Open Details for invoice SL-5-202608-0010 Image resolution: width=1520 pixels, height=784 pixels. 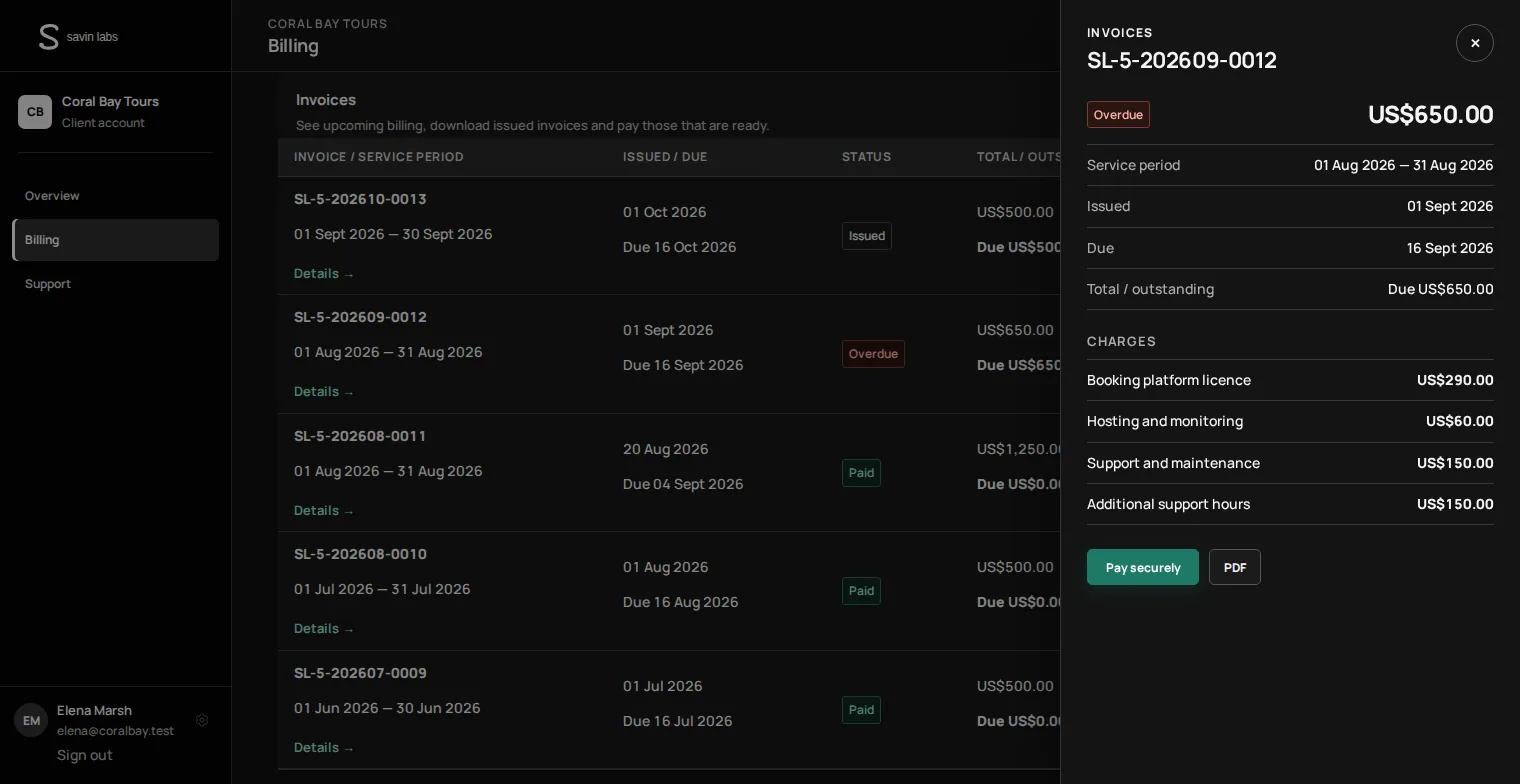324,629
